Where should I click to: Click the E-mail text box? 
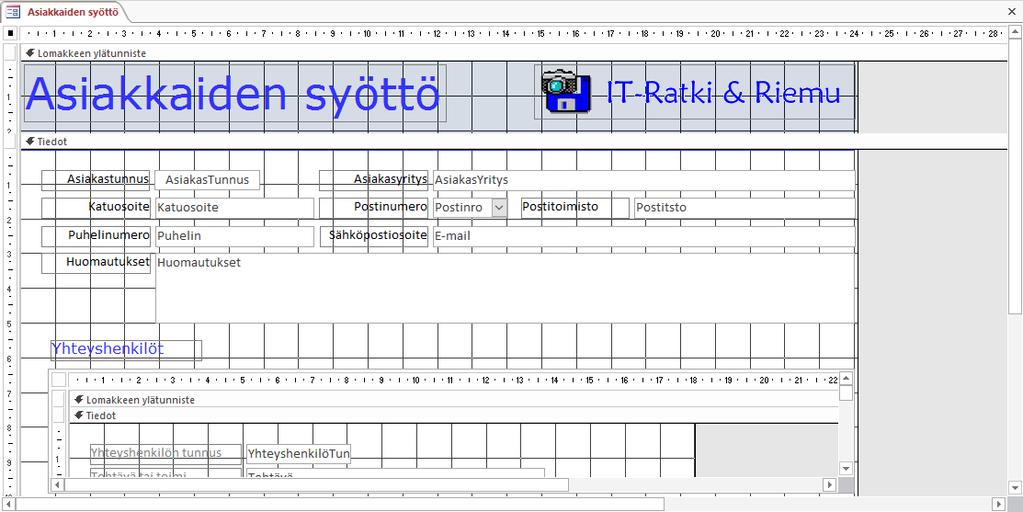643,236
